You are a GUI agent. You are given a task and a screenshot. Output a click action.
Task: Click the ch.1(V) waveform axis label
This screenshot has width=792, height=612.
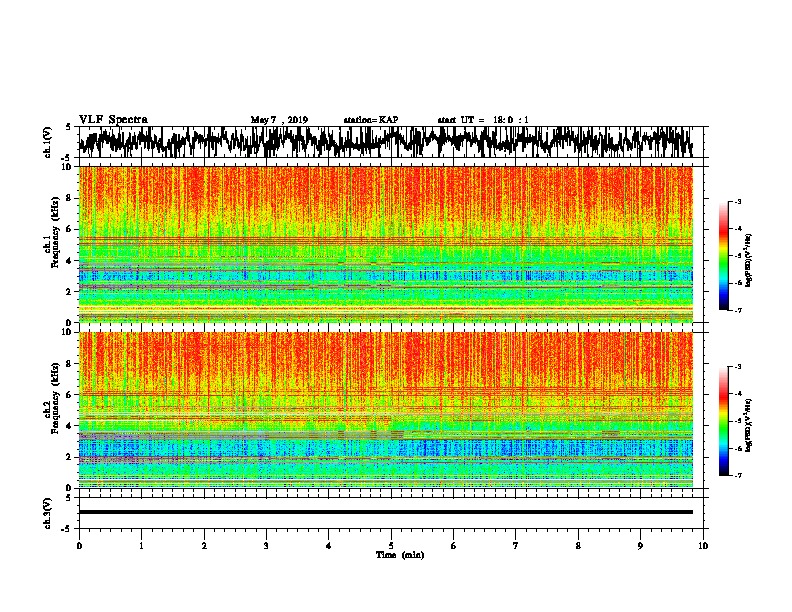(x=48, y=142)
